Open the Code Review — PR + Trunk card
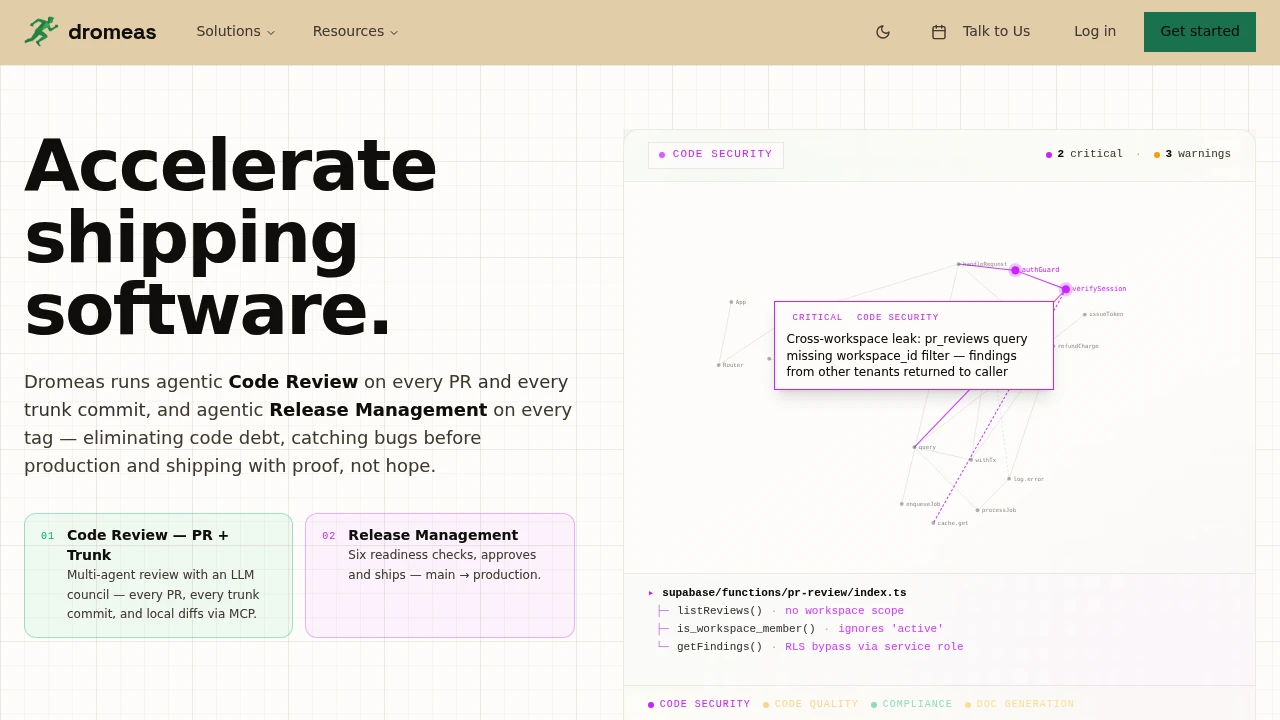The image size is (1280, 720). coord(158,575)
